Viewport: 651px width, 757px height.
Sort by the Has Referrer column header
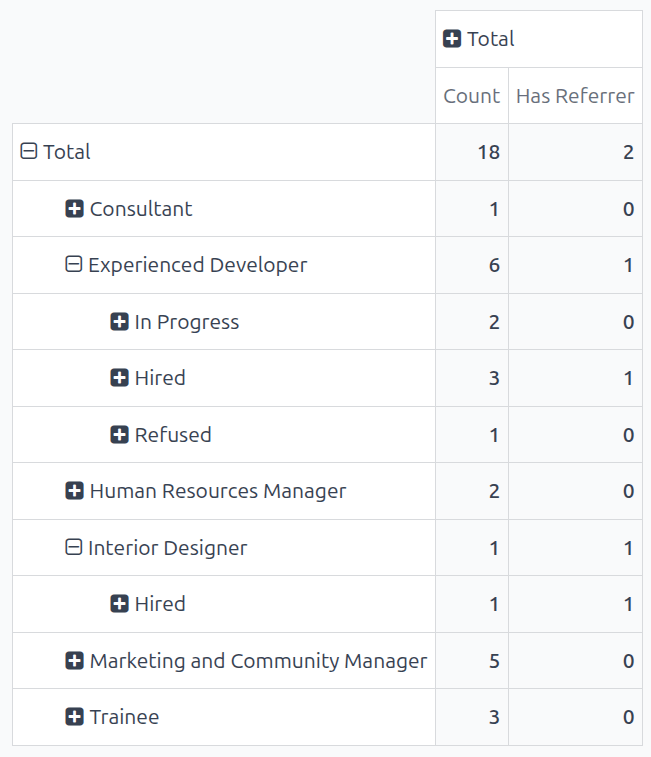[x=575, y=96]
